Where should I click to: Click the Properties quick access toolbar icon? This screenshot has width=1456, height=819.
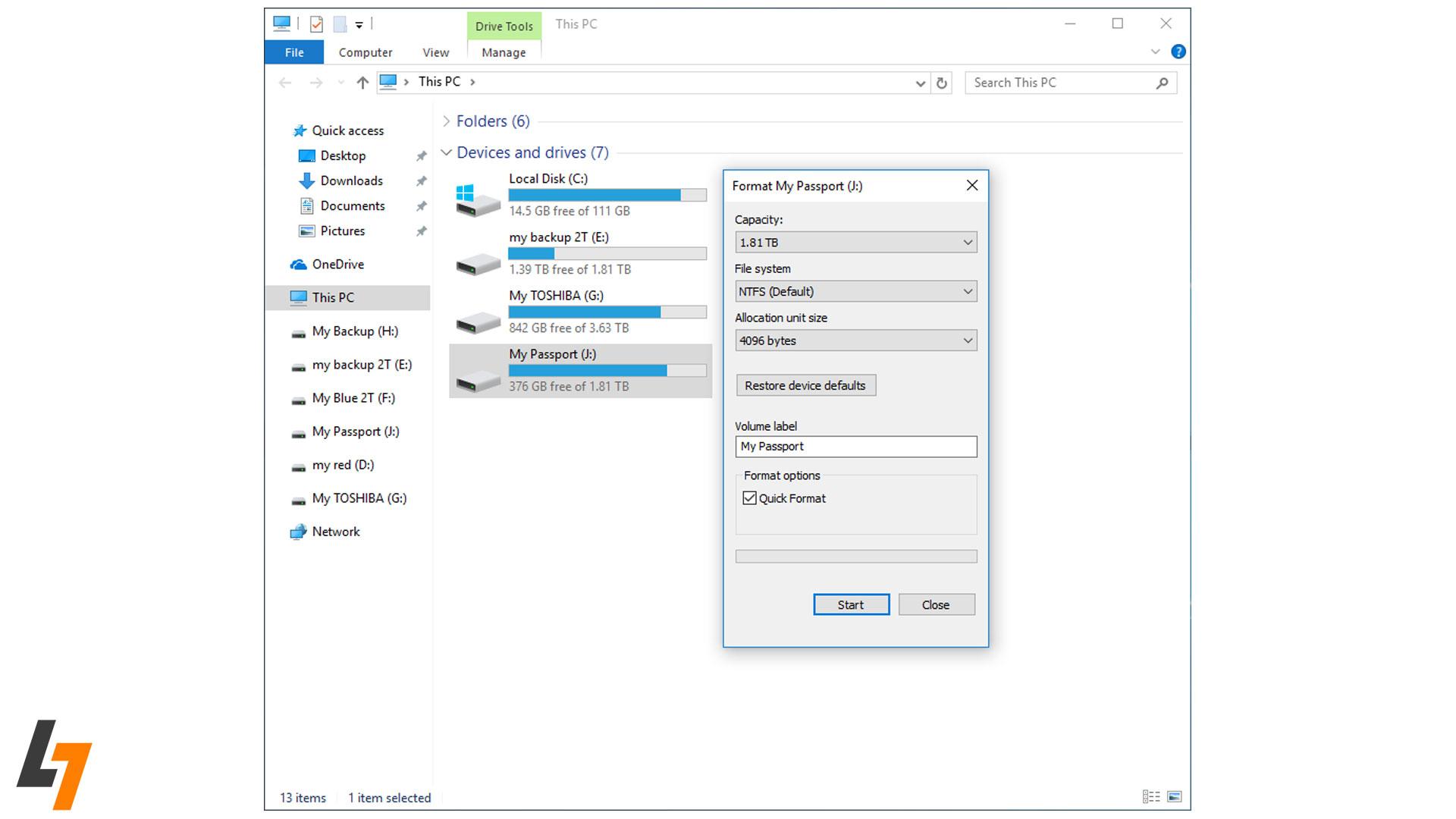click(x=317, y=24)
